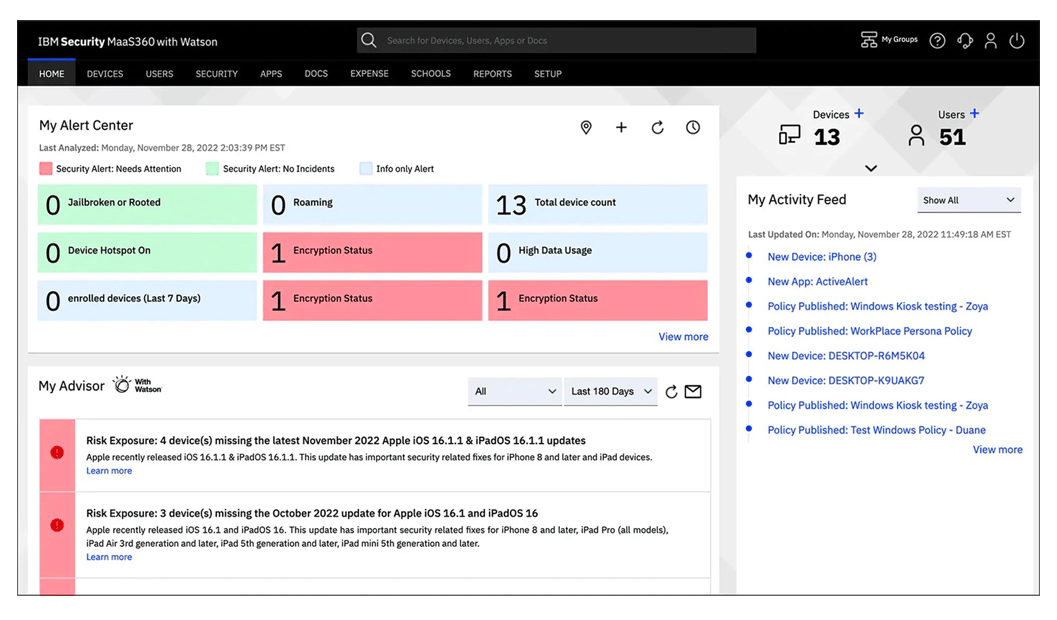The image size is (1057, 620).
Task: Click the location pin in My Alert Center
Action: coord(586,127)
